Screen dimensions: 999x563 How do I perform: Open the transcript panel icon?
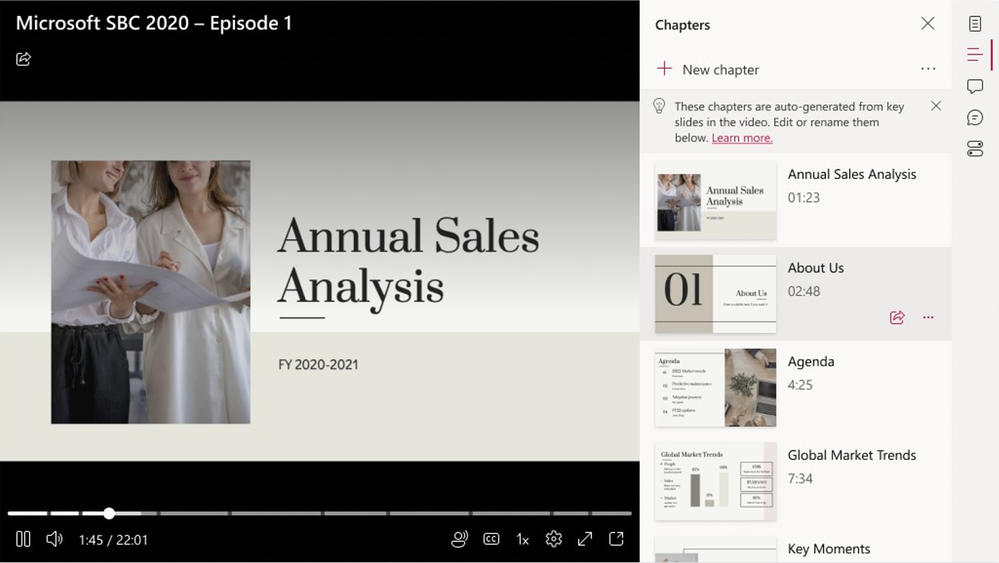(x=975, y=24)
